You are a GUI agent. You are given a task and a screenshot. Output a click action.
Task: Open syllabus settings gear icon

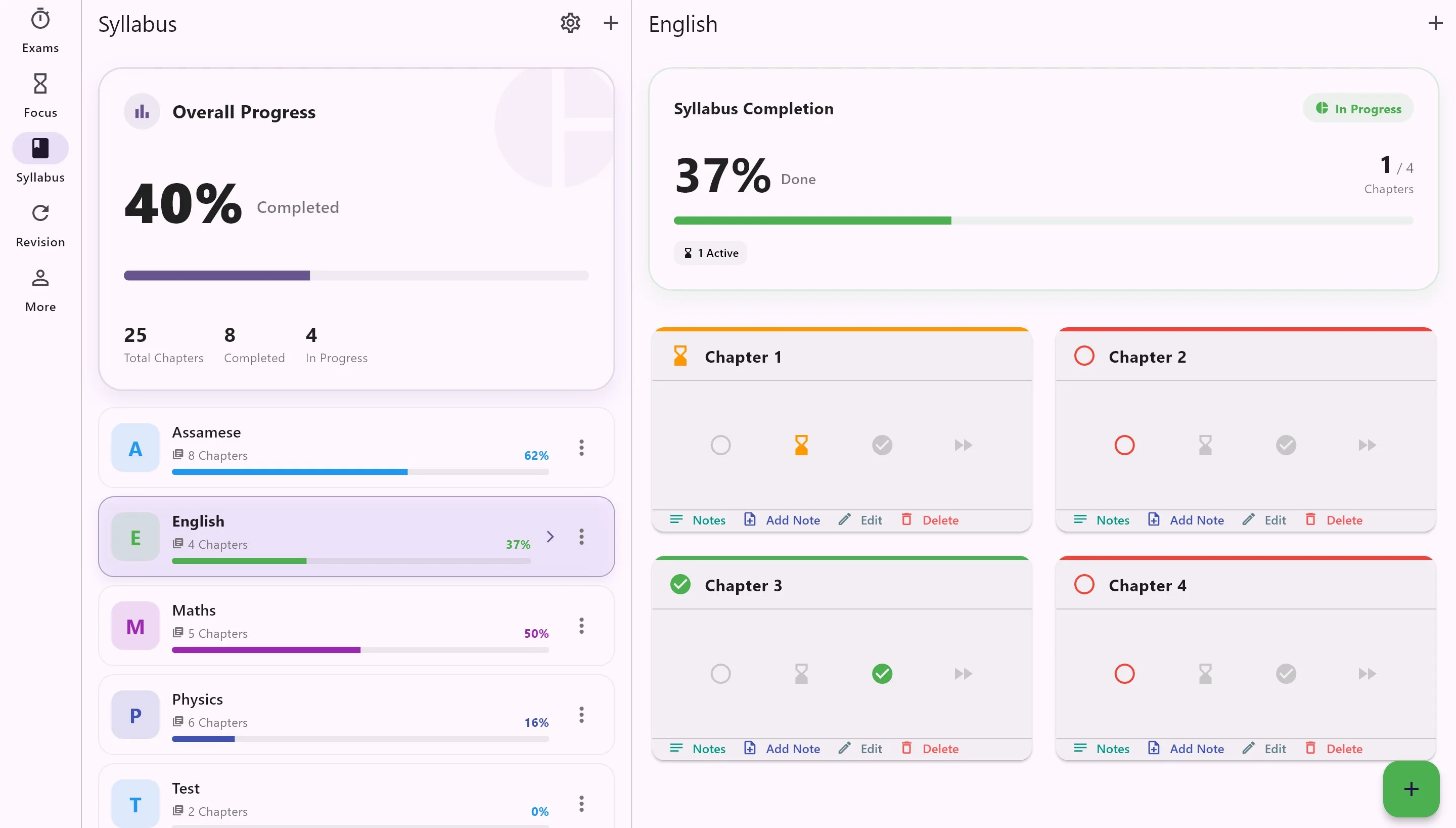(x=570, y=23)
